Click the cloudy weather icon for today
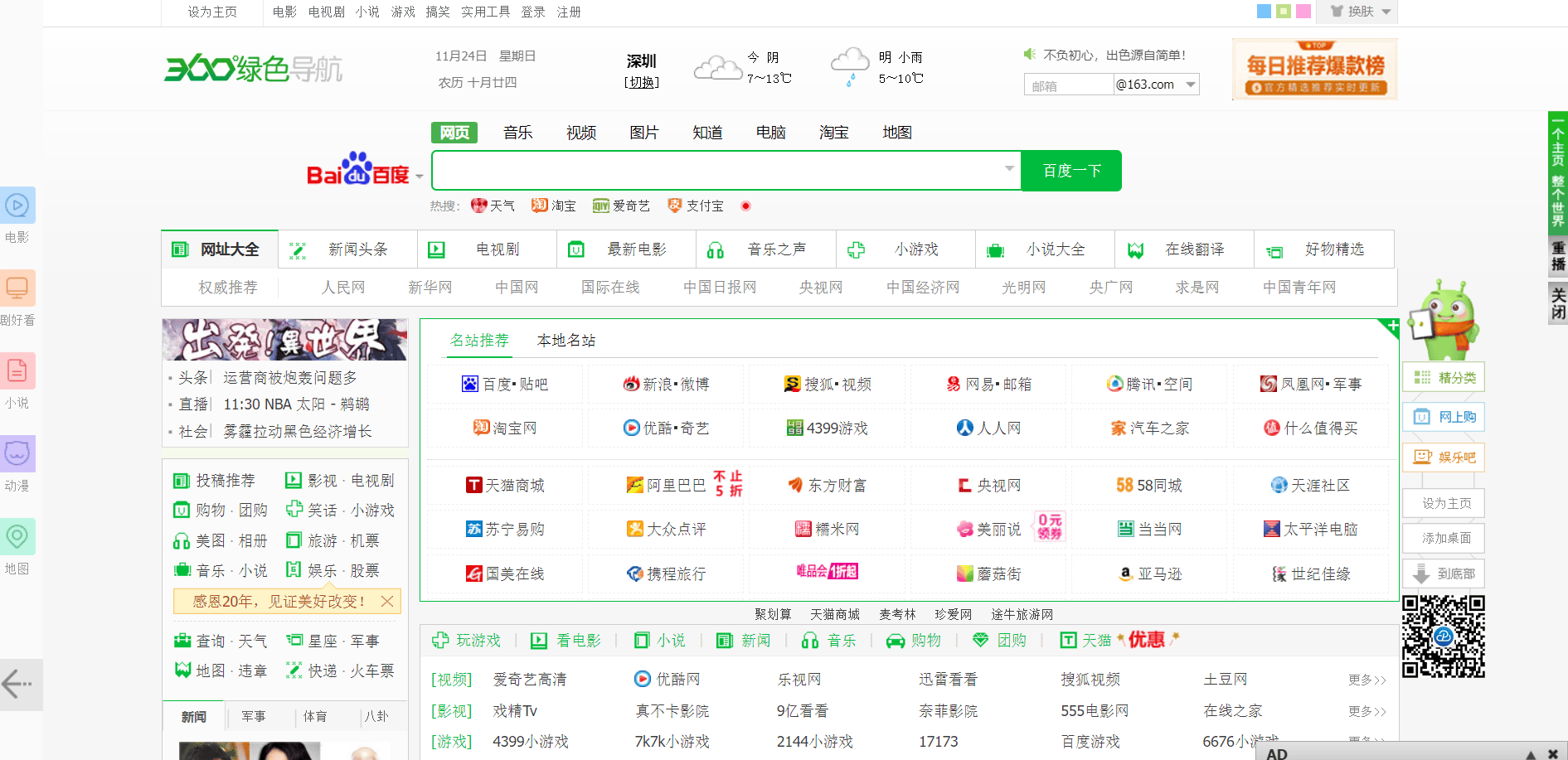This screenshot has height=760, width=1568. coord(717,67)
